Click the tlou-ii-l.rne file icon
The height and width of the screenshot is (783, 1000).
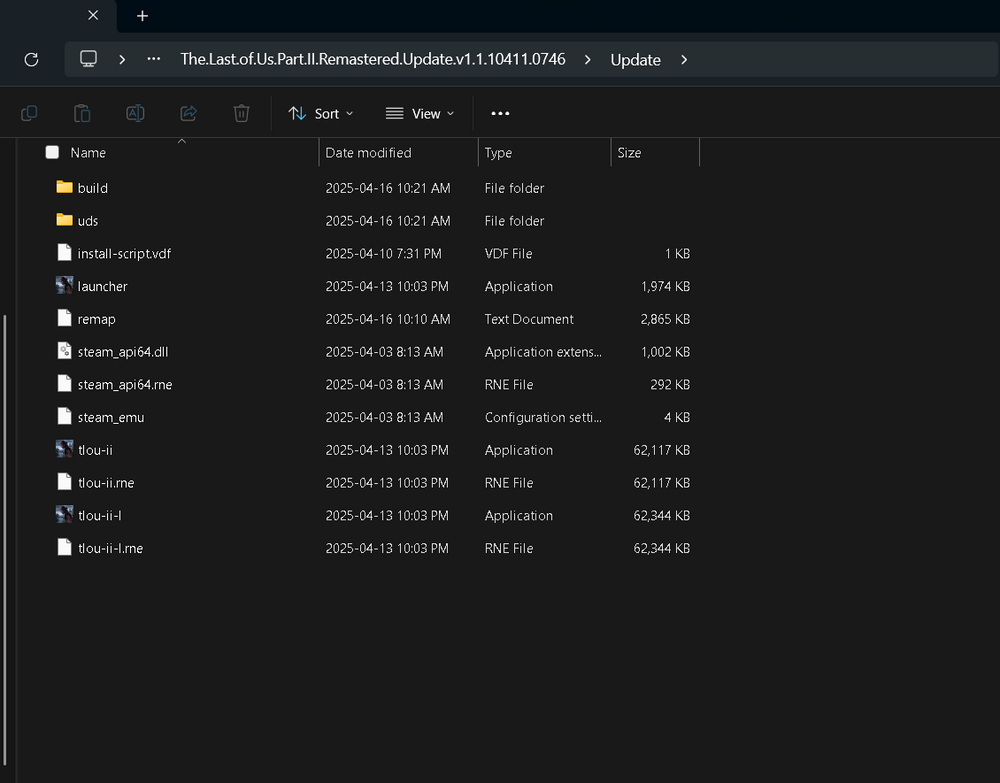(64, 547)
